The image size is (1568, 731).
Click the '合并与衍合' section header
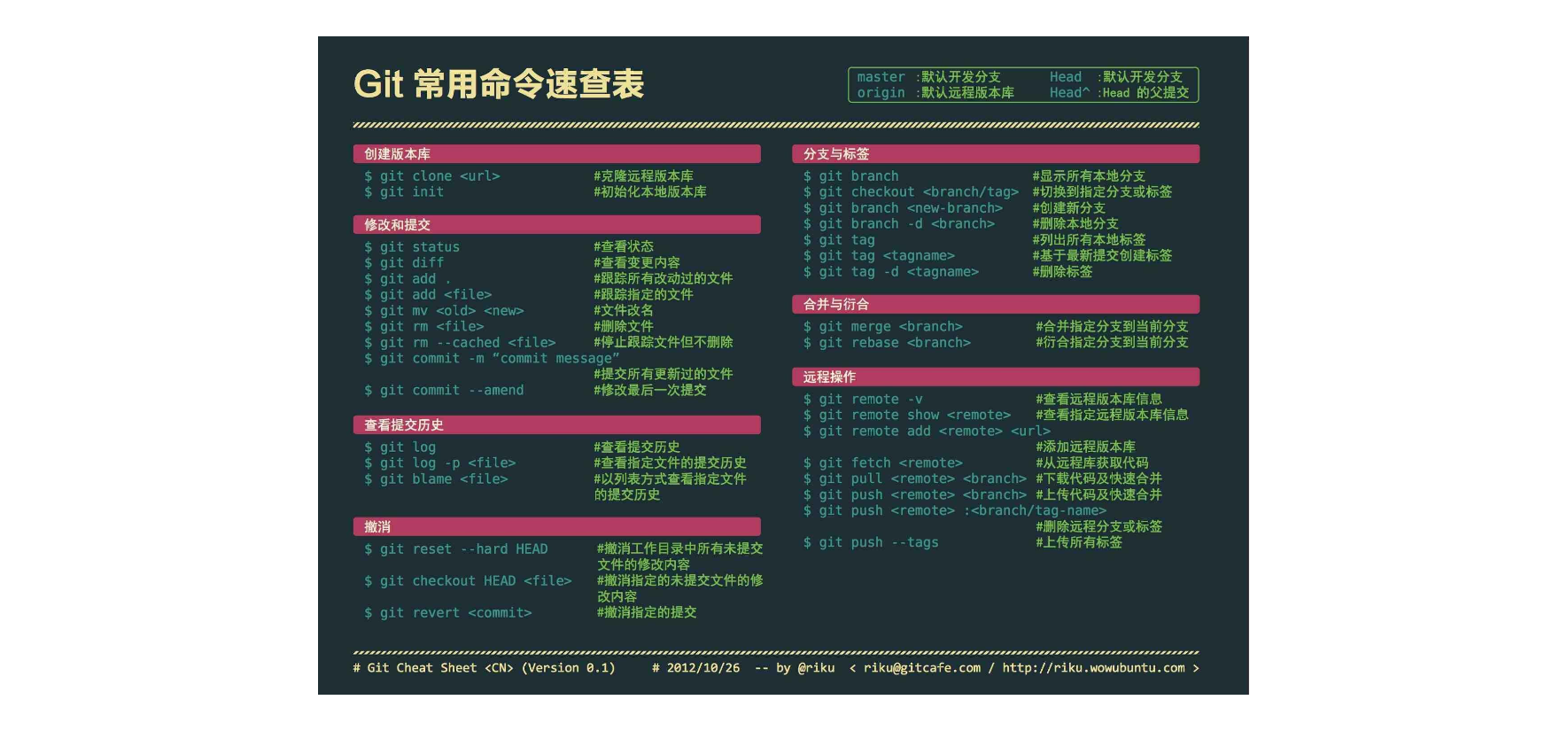pyautogui.click(x=996, y=305)
